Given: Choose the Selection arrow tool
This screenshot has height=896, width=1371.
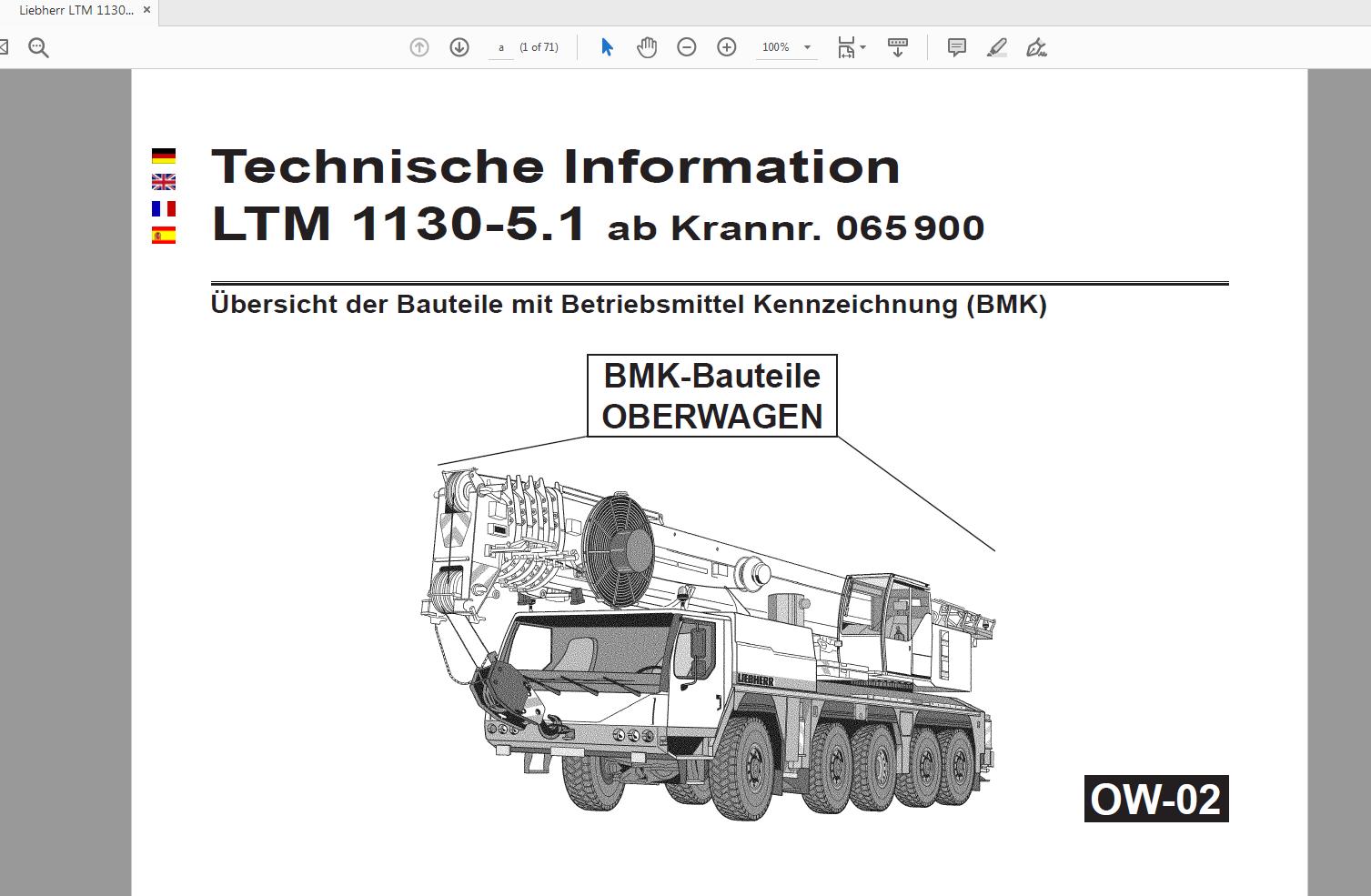Looking at the screenshot, I should (x=607, y=47).
